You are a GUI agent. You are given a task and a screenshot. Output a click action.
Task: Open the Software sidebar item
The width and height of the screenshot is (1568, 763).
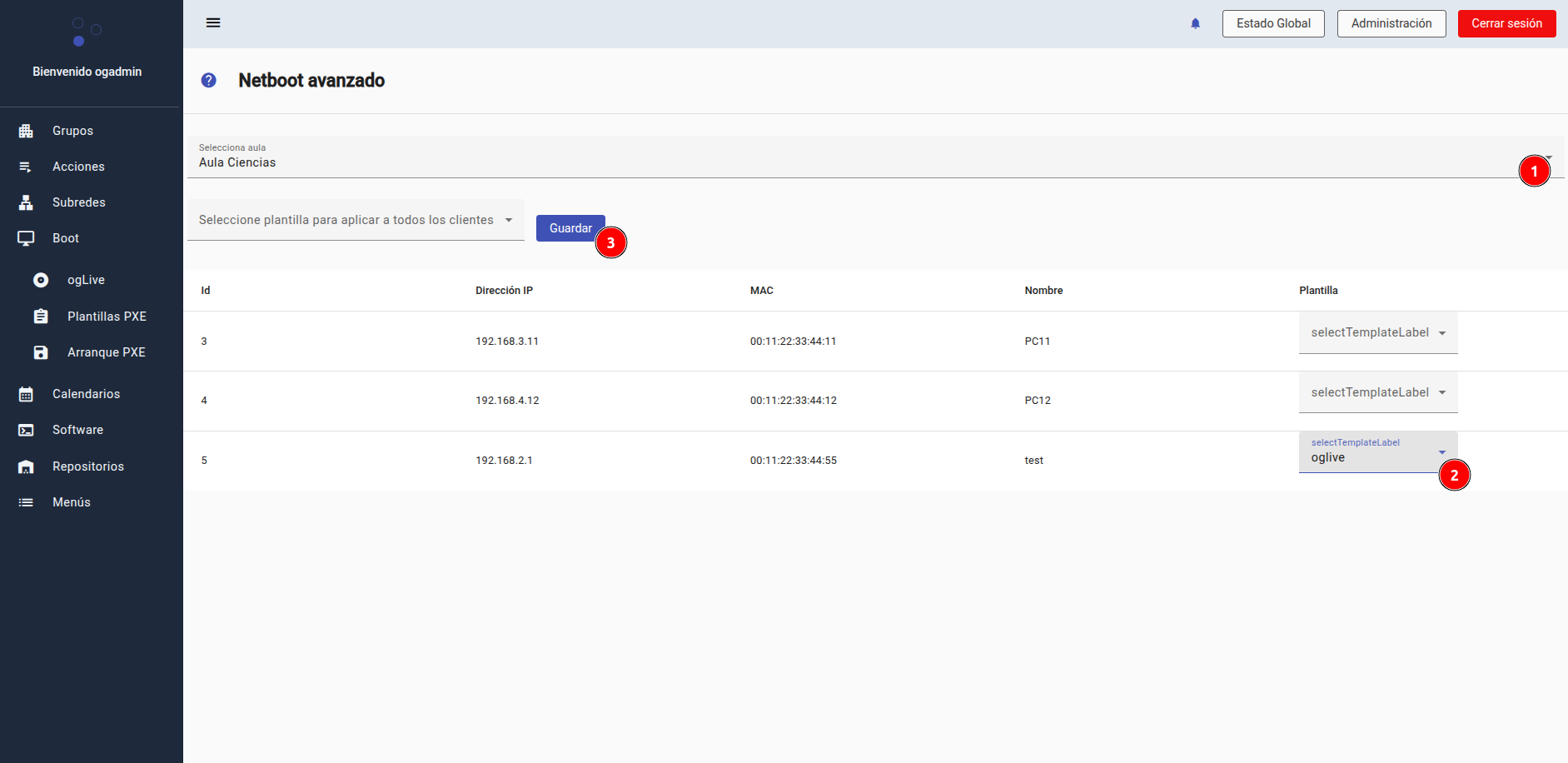[77, 430]
